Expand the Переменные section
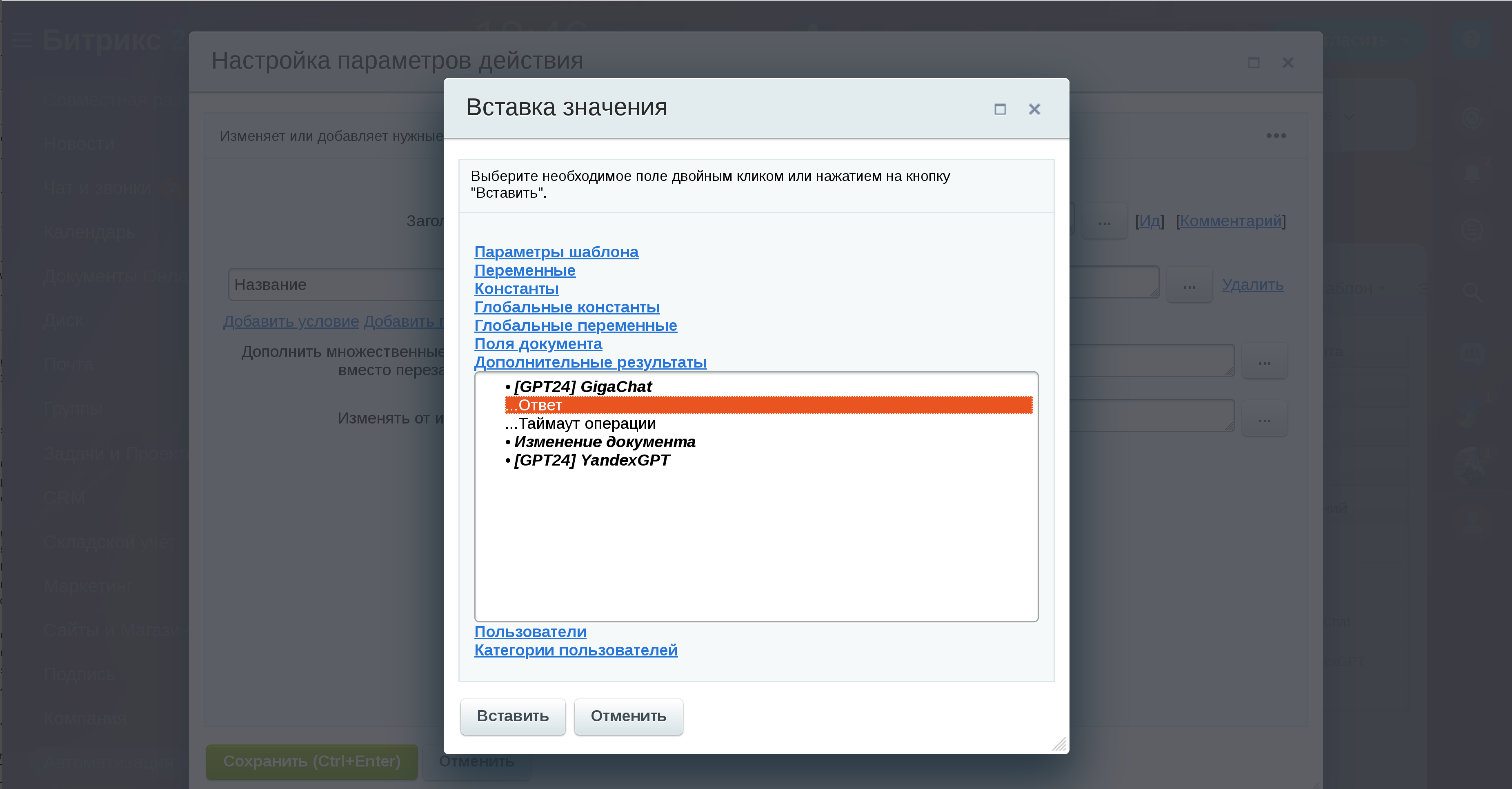Screen dimensions: 1512x789 tap(525, 270)
